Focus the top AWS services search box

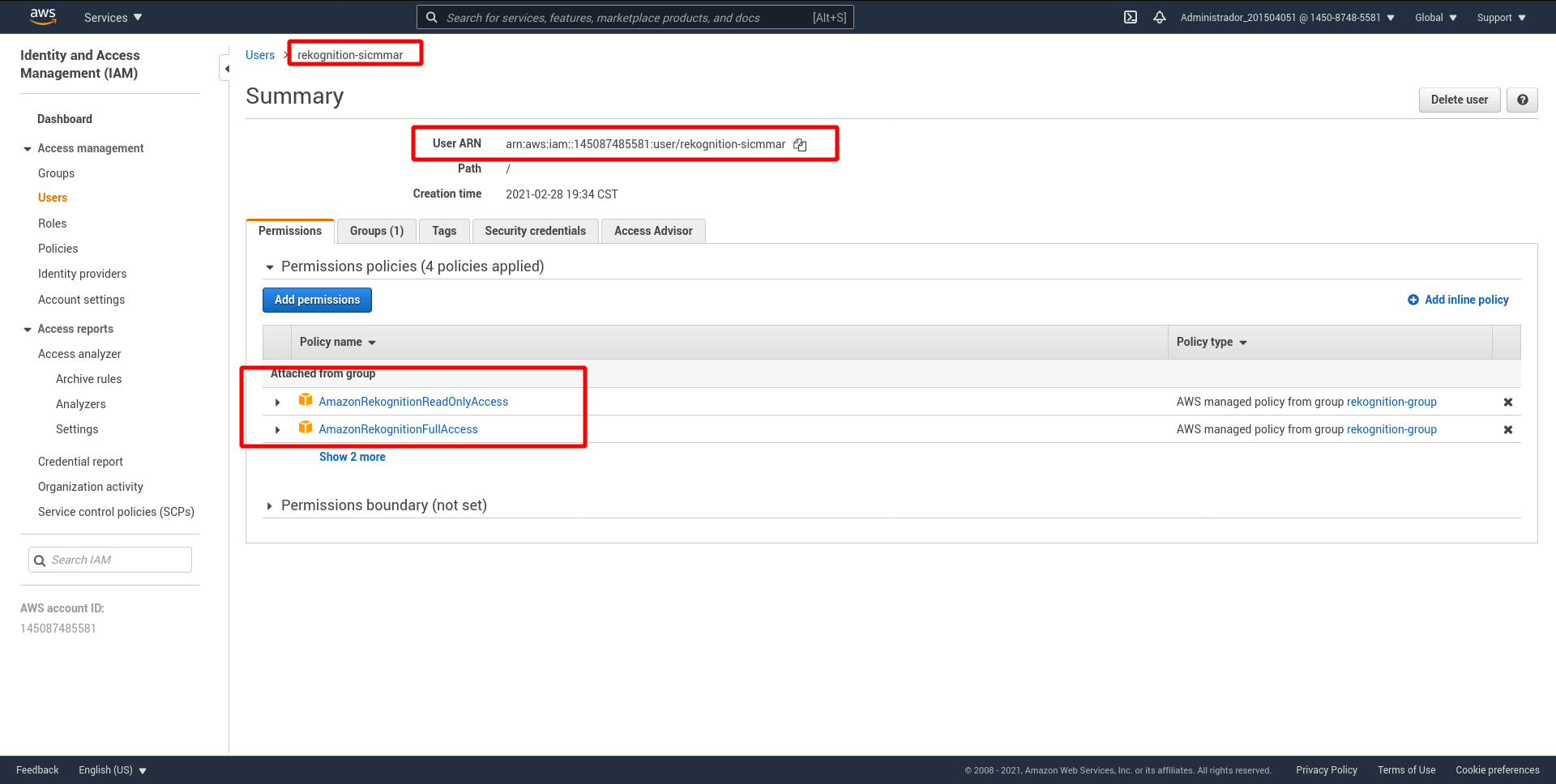click(635, 17)
